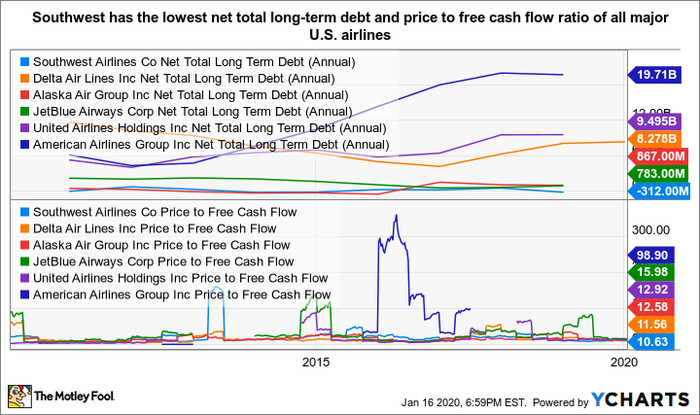
Task: Click the 9.495B United debt value tag
Action: (654, 121)
